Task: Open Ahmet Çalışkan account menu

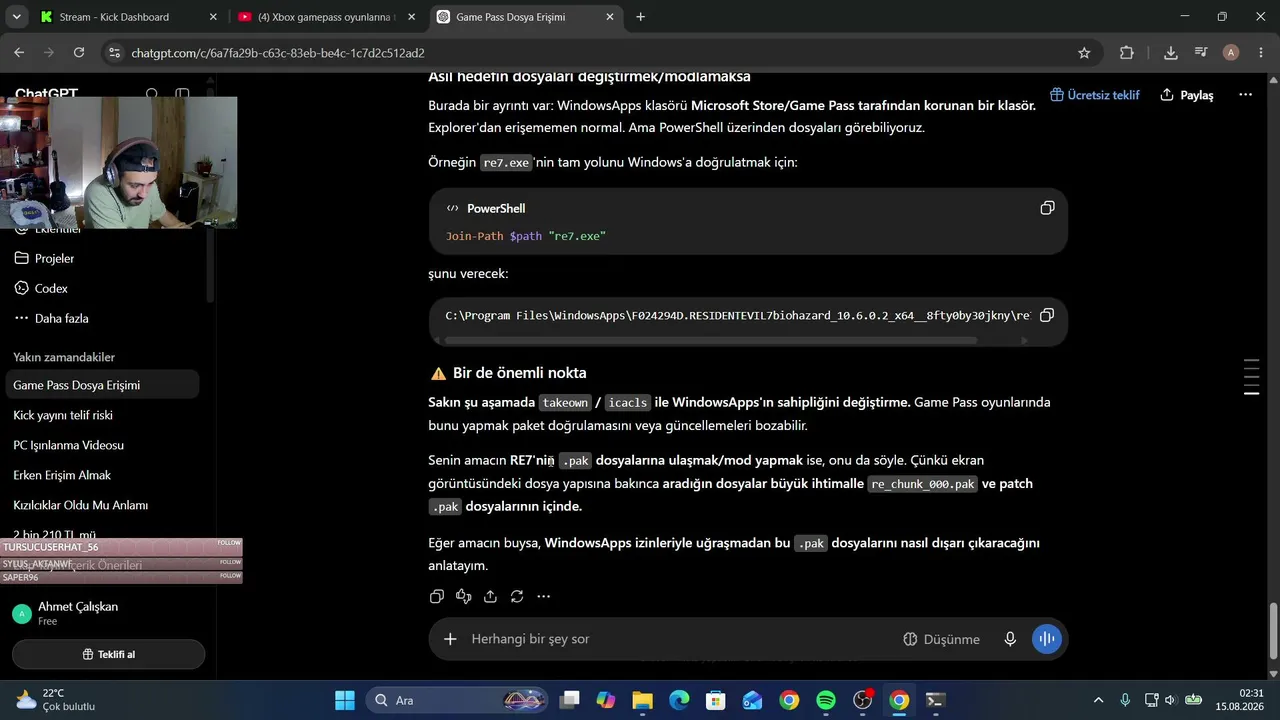Action: (107, 613)
